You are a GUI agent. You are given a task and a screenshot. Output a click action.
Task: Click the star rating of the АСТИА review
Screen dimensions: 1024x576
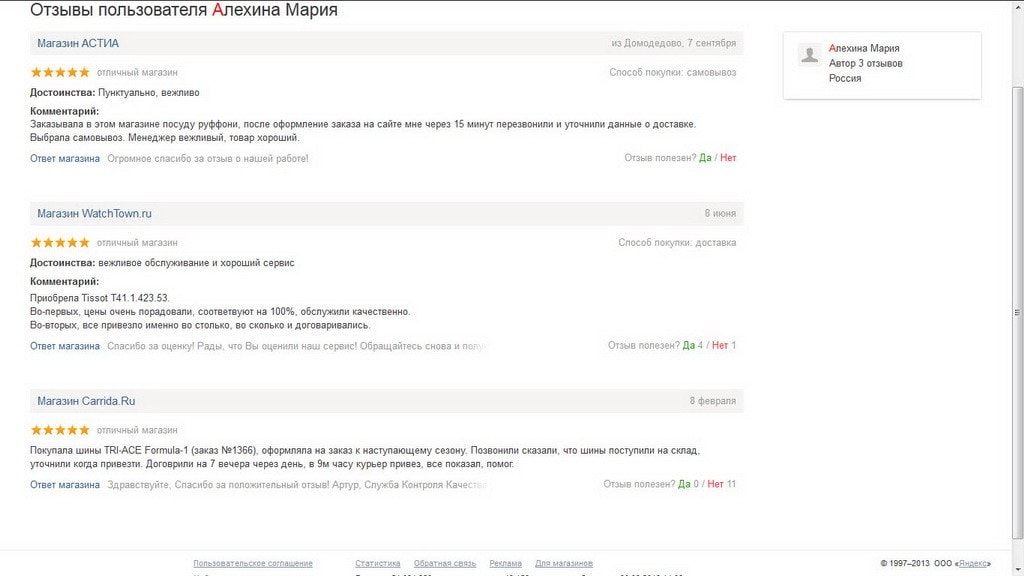60,72
